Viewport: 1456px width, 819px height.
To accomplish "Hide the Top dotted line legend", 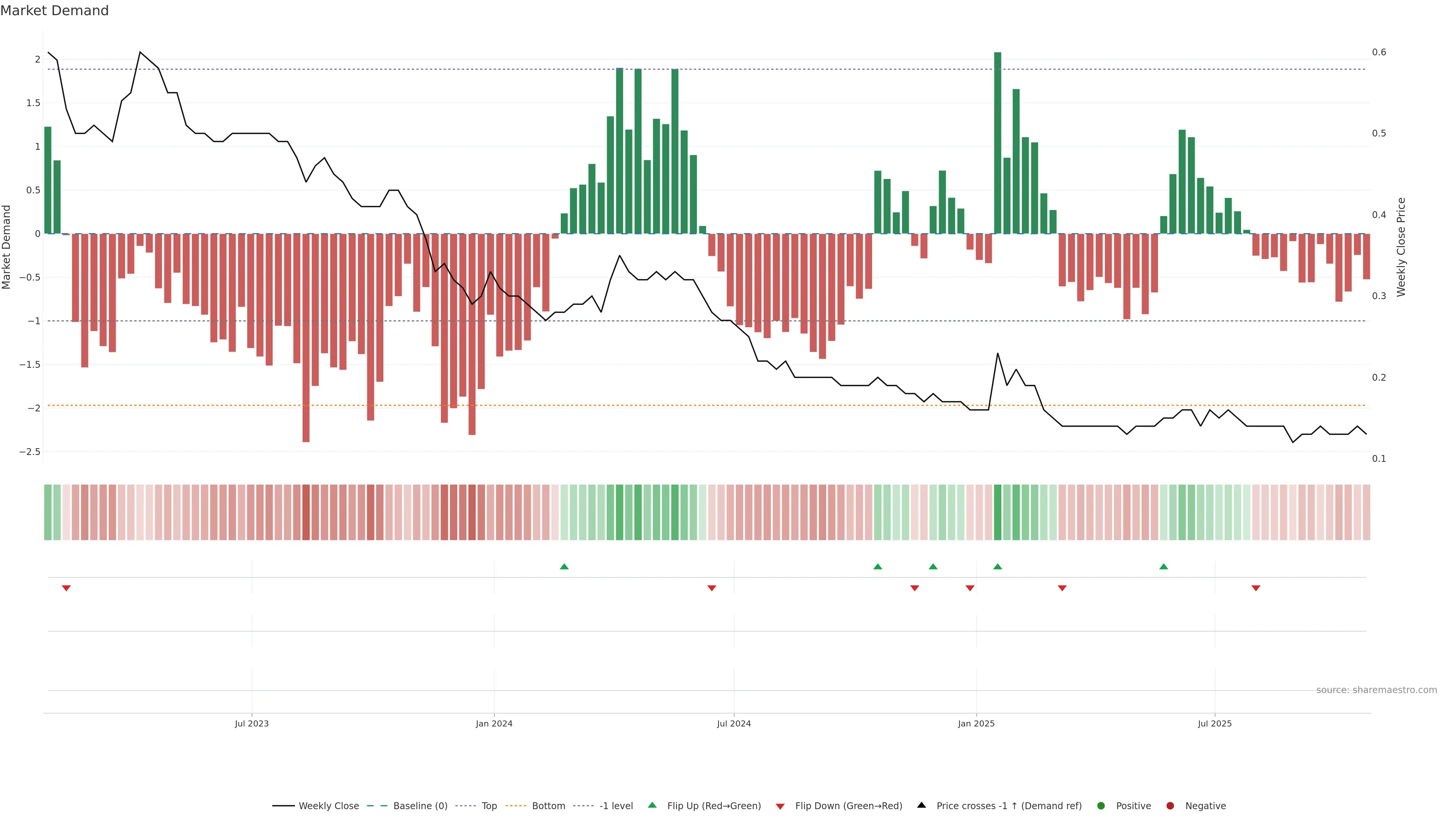I will (x=489, y=806).
